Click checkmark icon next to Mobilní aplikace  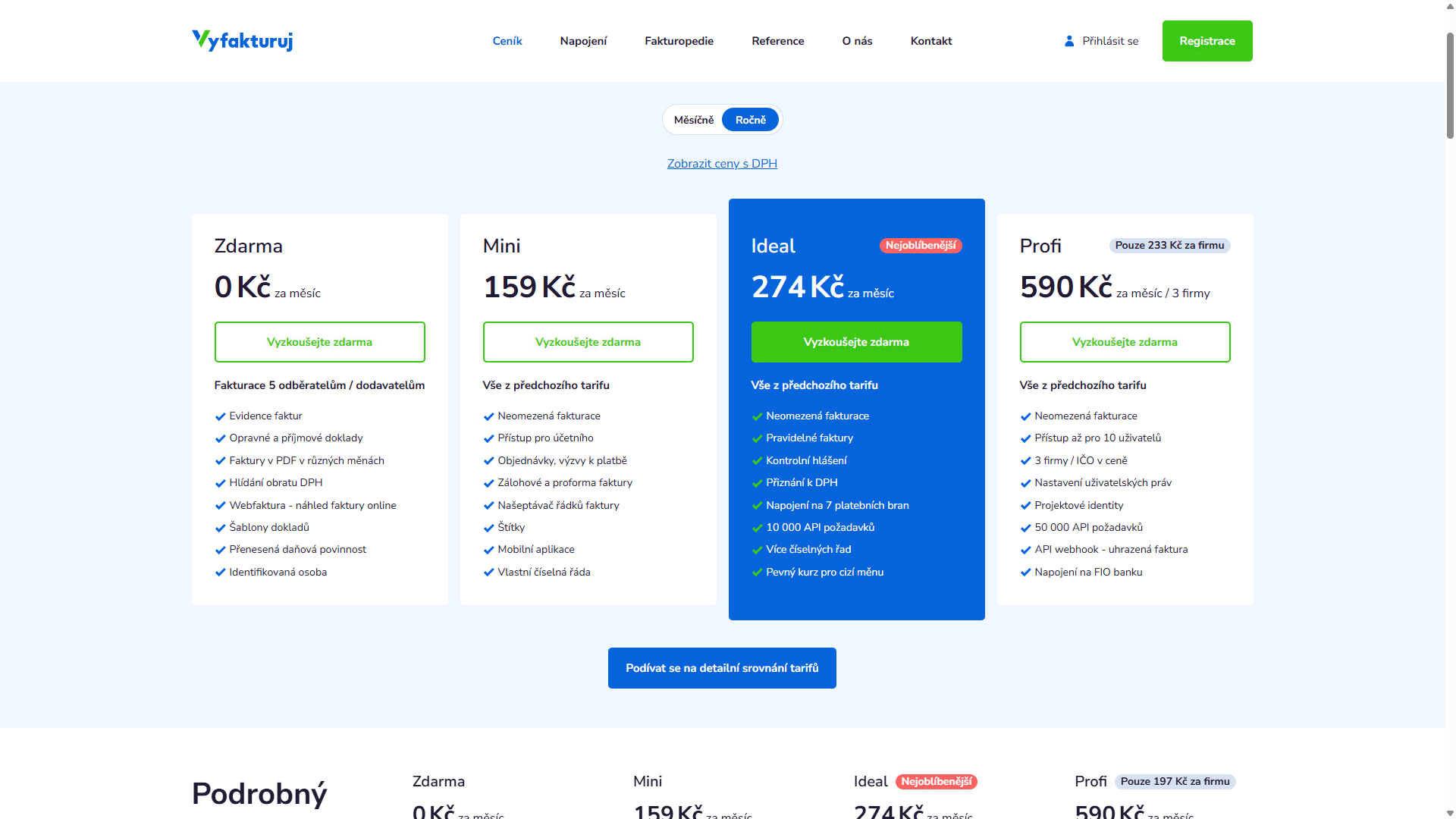coord(489,550)
